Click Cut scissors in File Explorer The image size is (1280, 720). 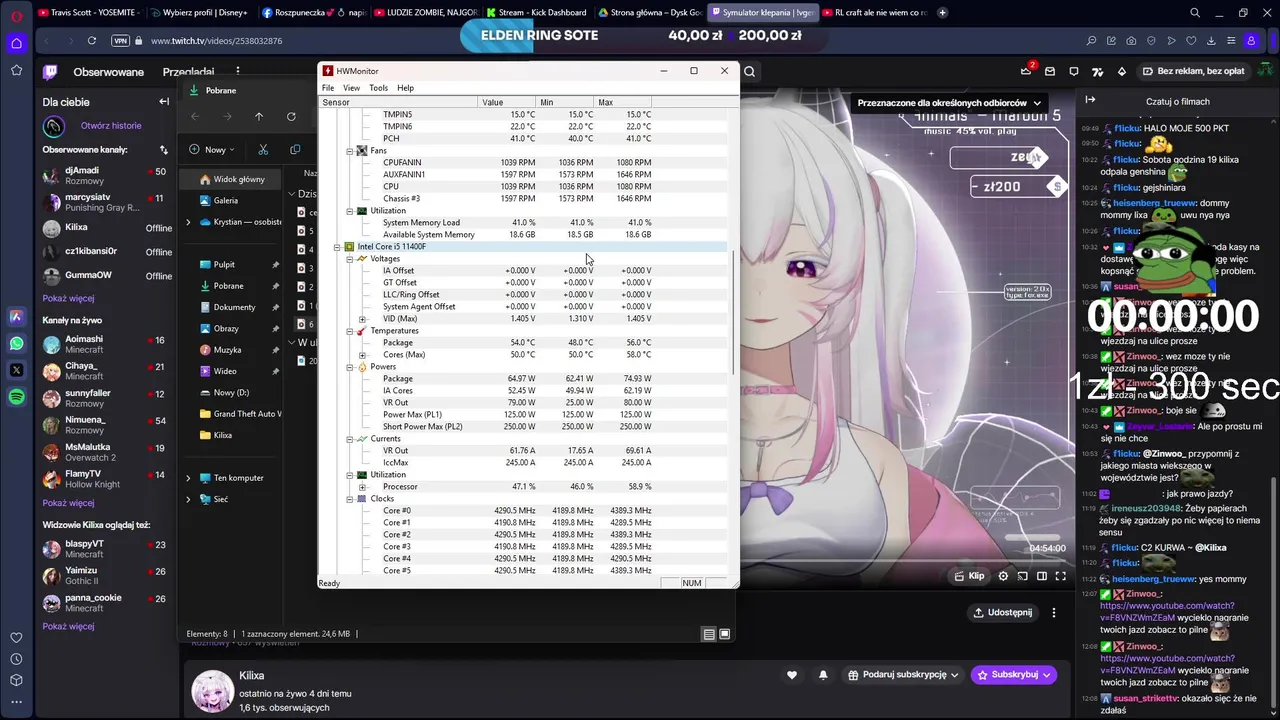(x=263, y=149)
